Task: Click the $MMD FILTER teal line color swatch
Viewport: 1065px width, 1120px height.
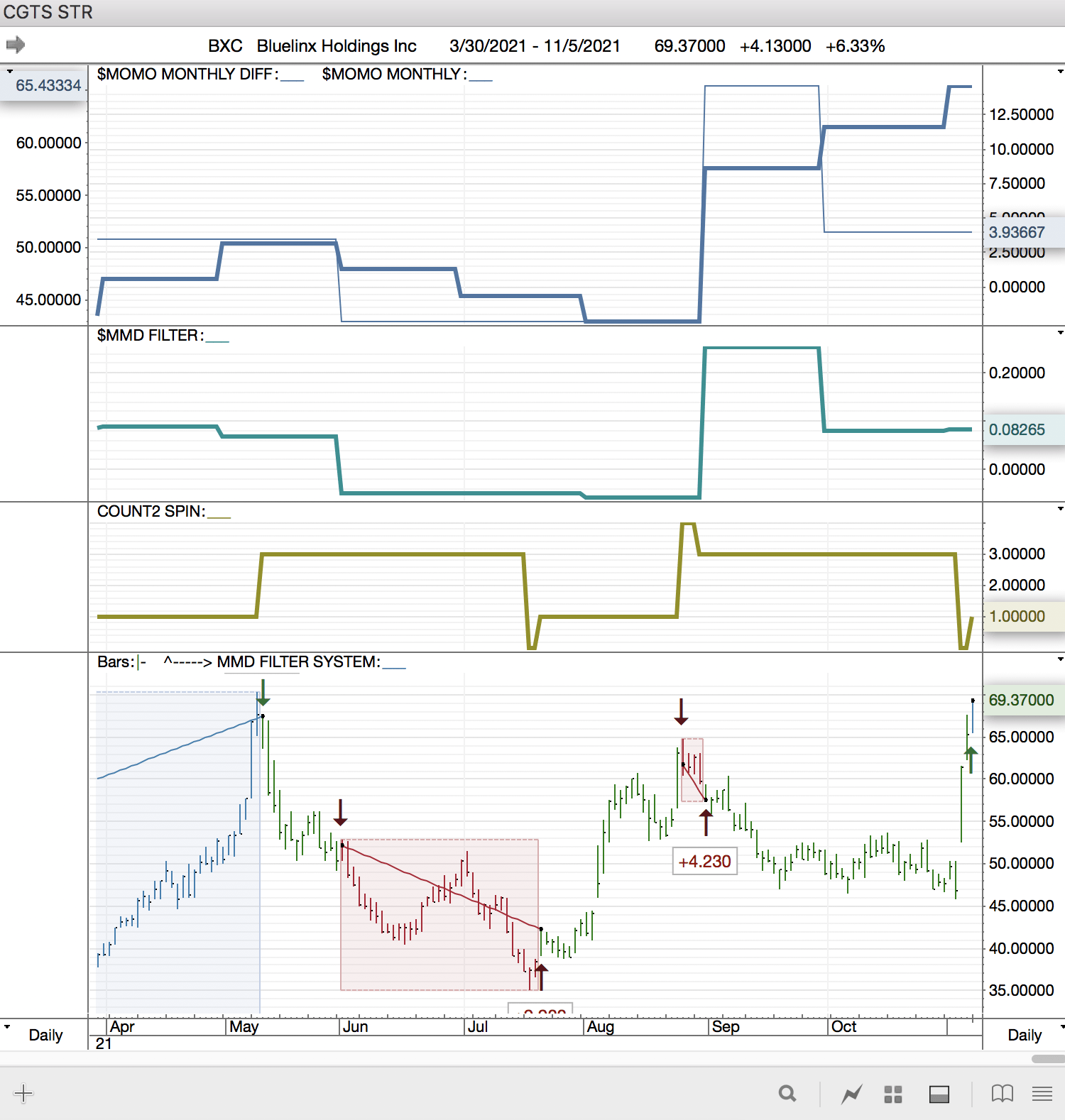Action: point(217,341)
